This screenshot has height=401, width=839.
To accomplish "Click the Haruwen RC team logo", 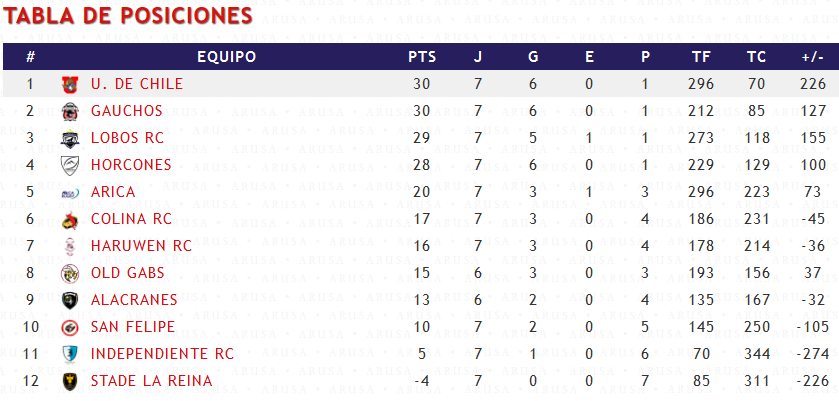I will (70, 246).
